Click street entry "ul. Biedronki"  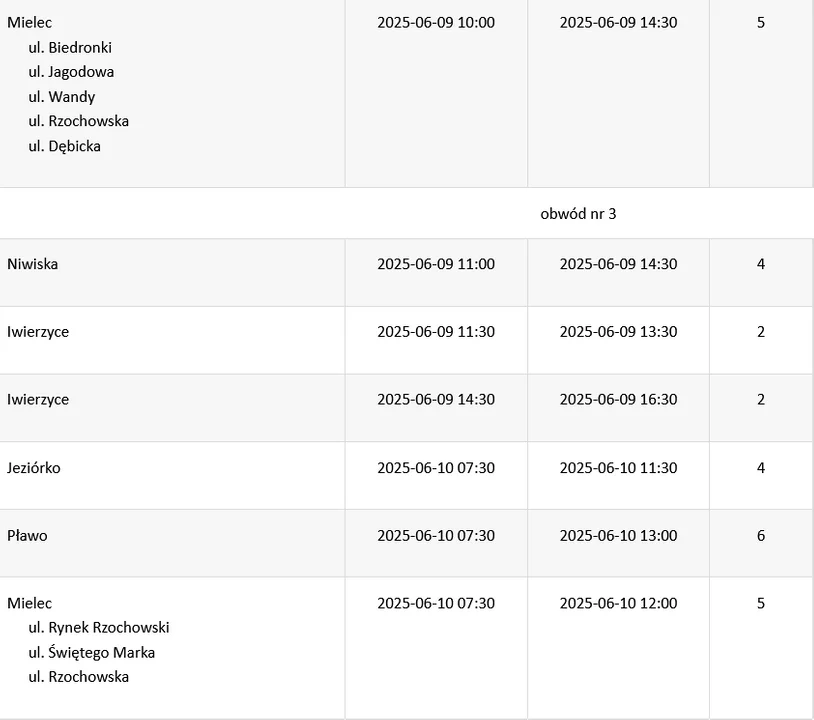pyautogui.click(x=70, y=47)
